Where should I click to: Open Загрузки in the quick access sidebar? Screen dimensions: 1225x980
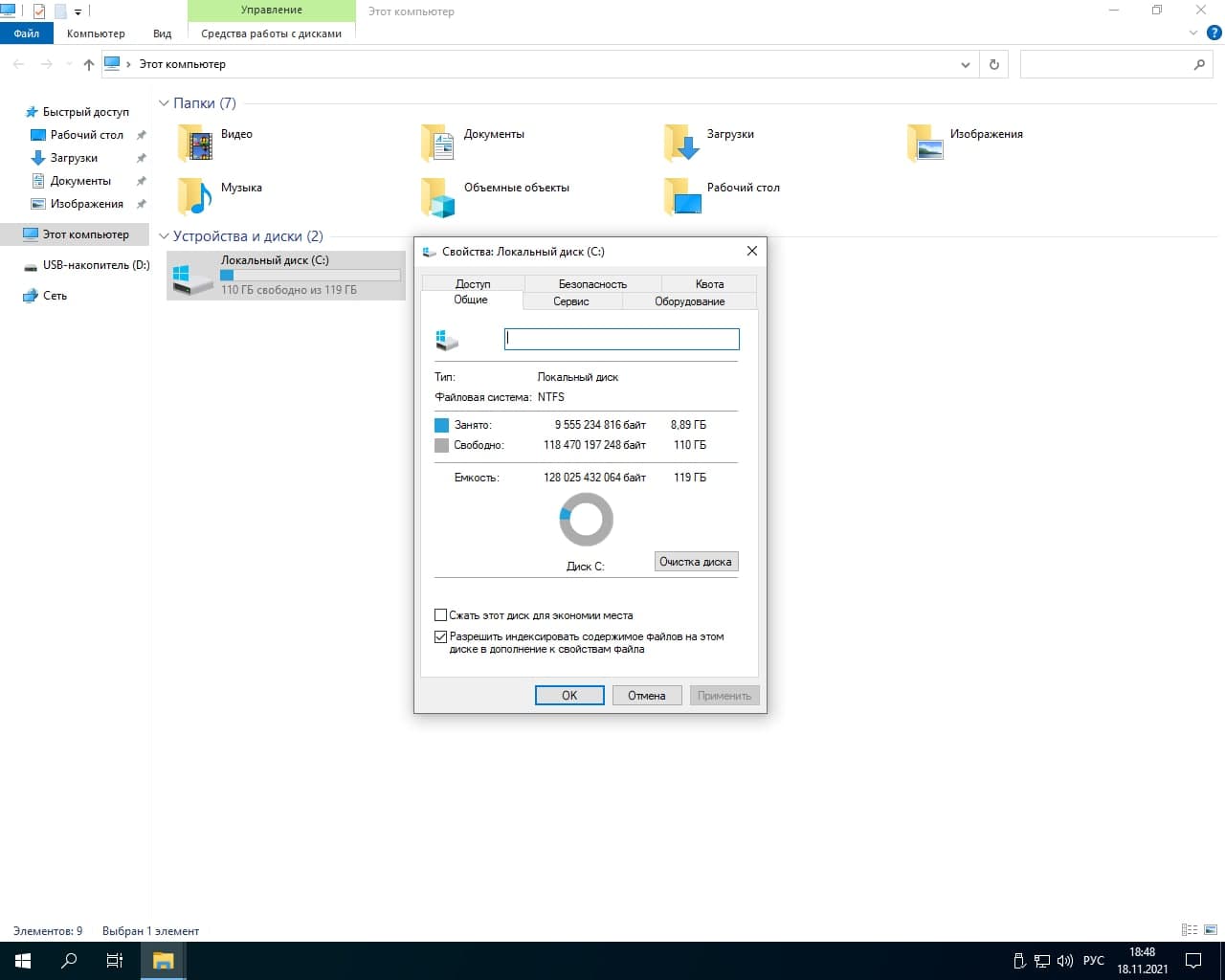pos(74,158)
